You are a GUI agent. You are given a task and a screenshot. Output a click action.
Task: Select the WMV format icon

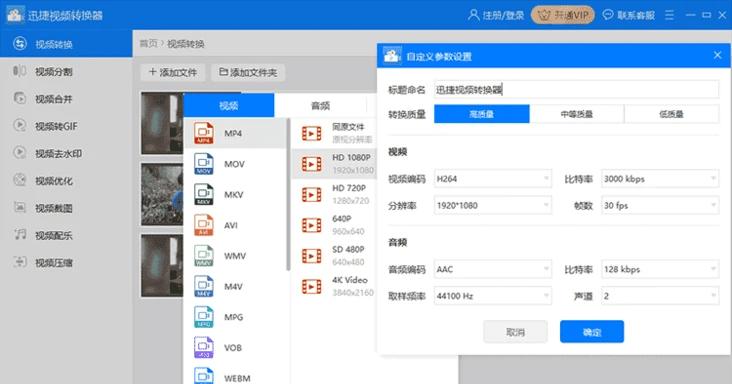coord(204,256)
